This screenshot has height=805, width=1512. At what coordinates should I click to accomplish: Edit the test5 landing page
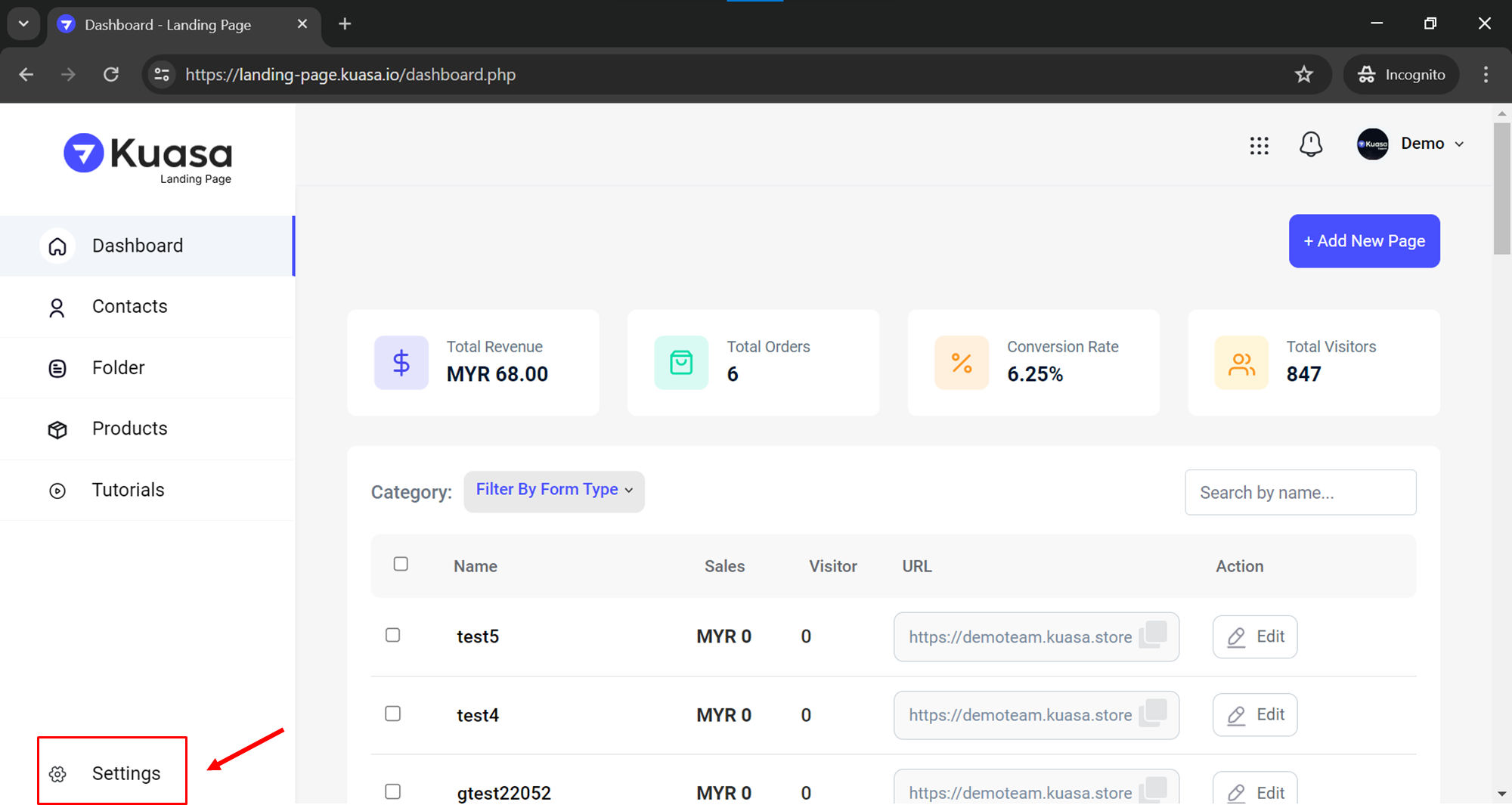(x=1255, y=636)
